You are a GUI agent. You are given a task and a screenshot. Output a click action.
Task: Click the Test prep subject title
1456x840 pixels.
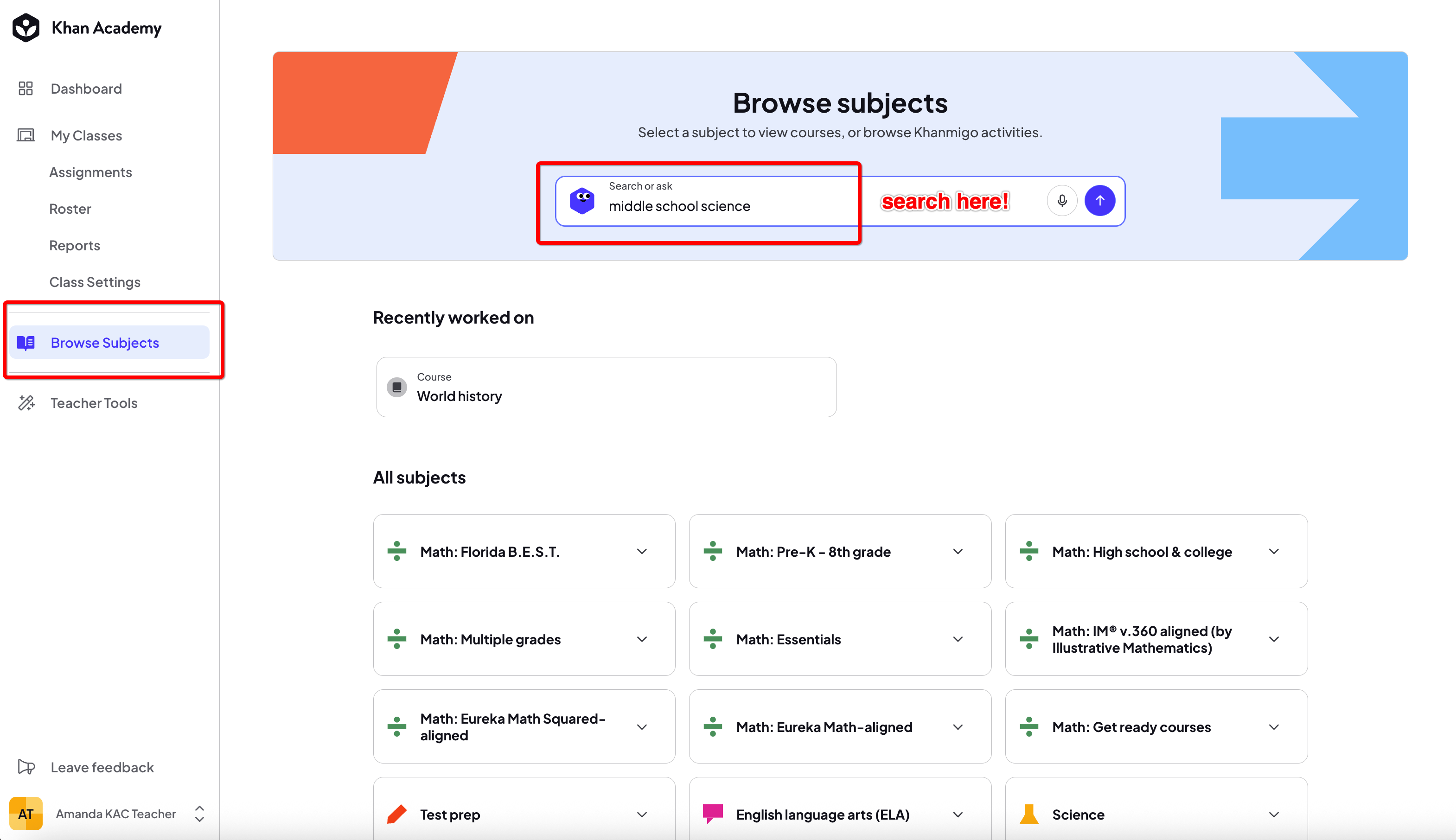pyautogui.click(x=450, y=815)
